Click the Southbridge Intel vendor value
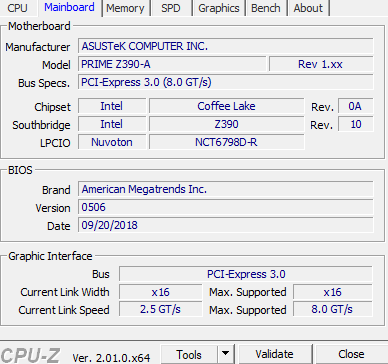This screenshot has width=388, height=364. pyautogui.click(x=112, y=124)
